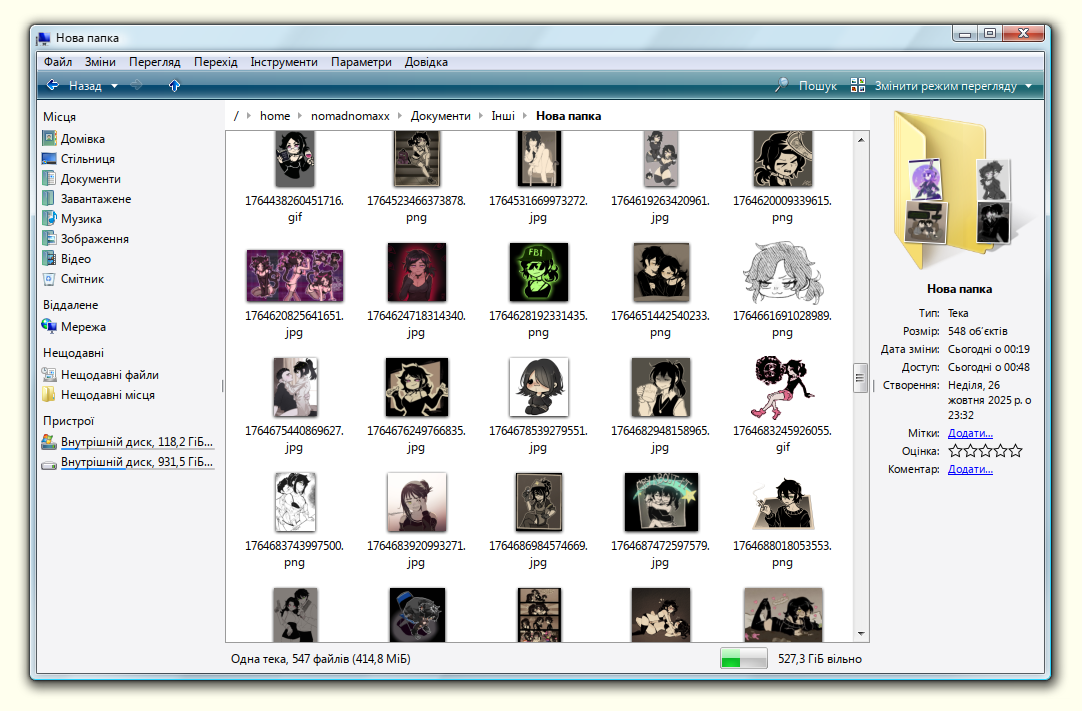
Task: Set rating to one star
Action: coord(955,451)
